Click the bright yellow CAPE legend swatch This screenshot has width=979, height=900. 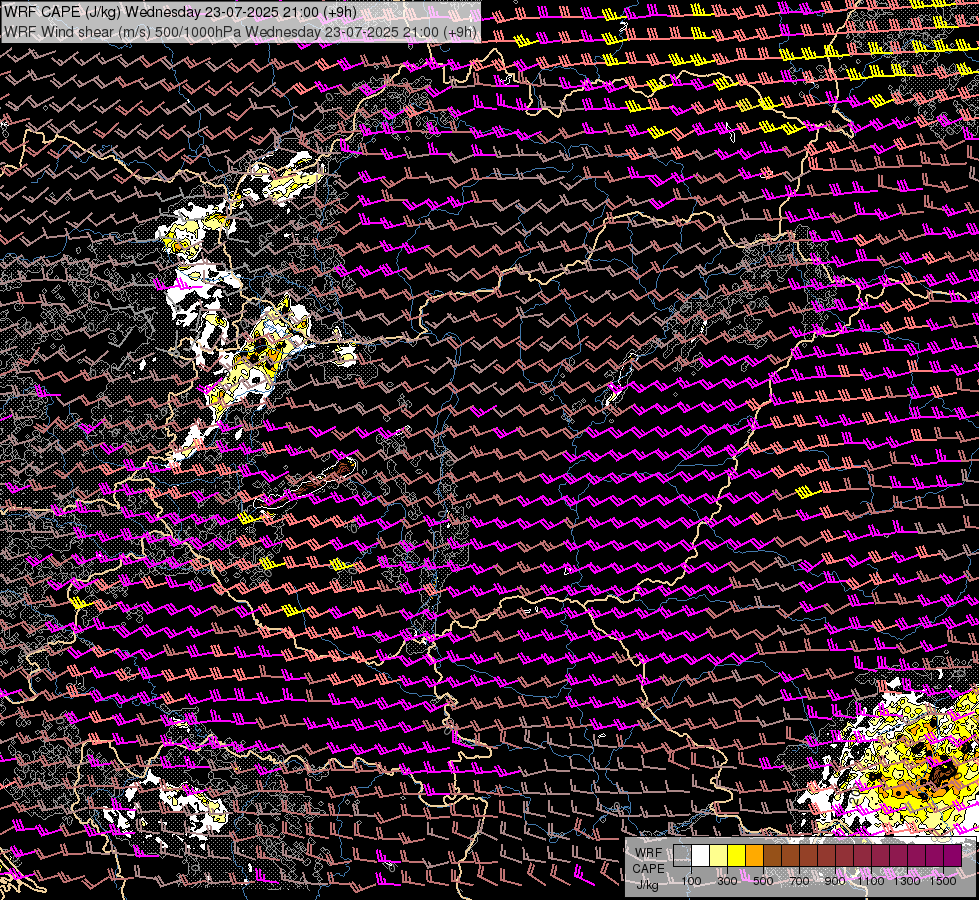736,856
